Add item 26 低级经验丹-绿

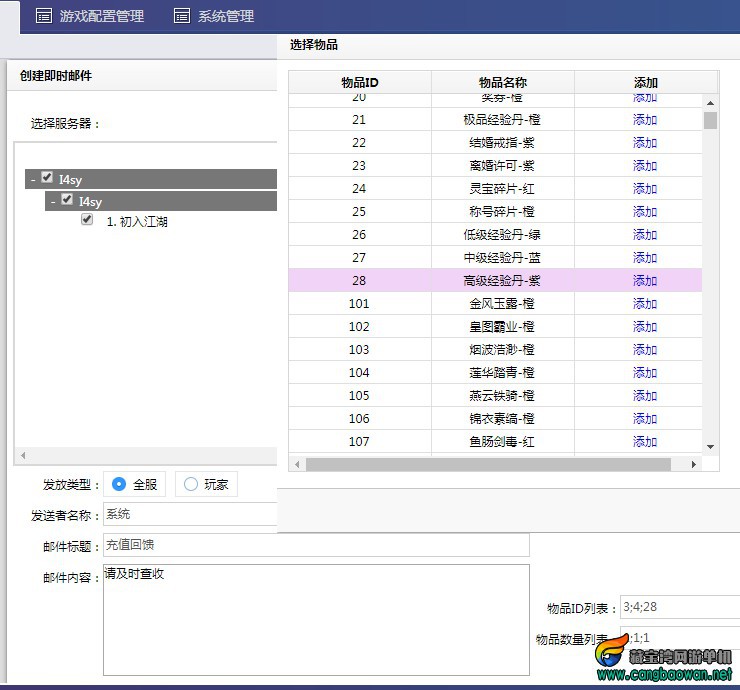point(645,235)
